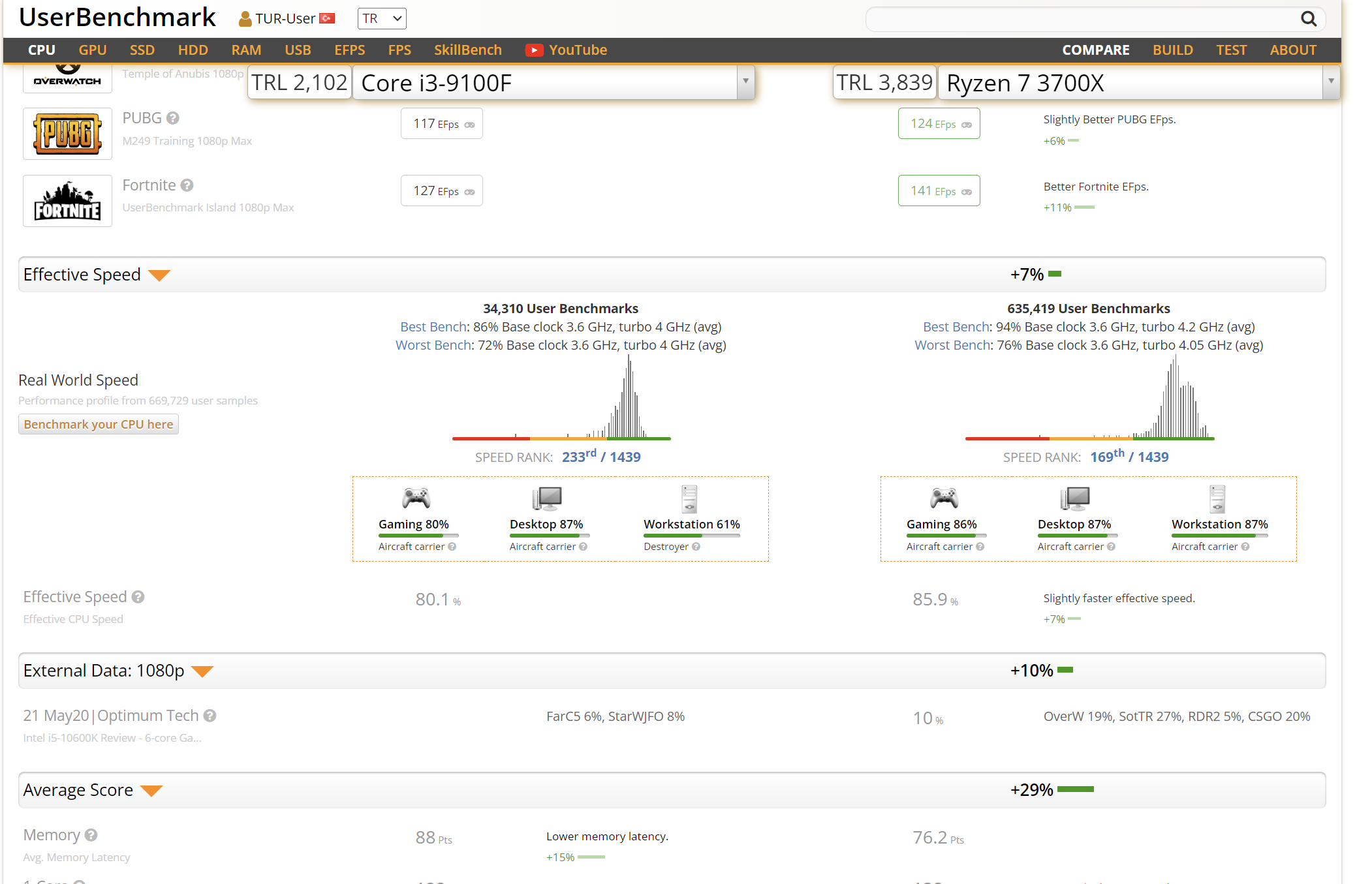The width and height of the screenshot is (1372, 884).
Task: Click the link icon in 141 EFps box
Action: point(967,192)
